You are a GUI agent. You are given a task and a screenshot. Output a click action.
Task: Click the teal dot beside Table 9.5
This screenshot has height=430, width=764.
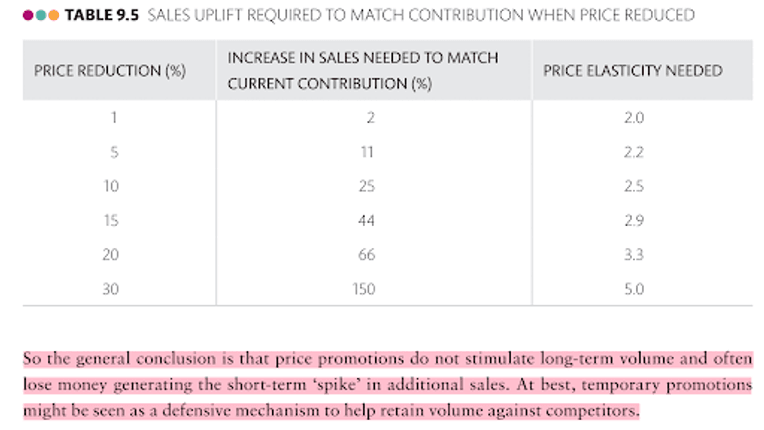tap(41, 16)
